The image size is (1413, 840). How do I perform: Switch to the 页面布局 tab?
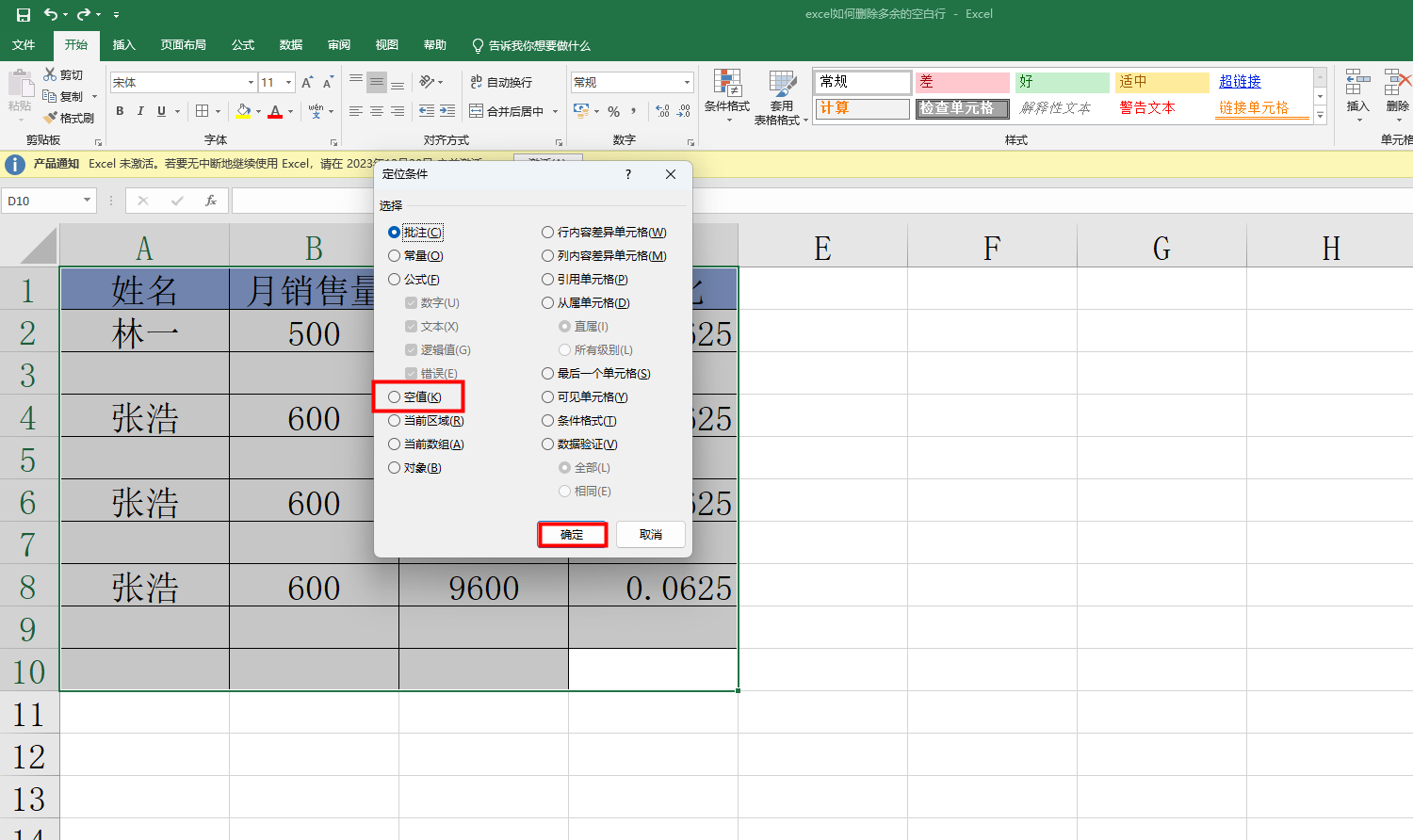pyautogui.click(x=183, y=45)
